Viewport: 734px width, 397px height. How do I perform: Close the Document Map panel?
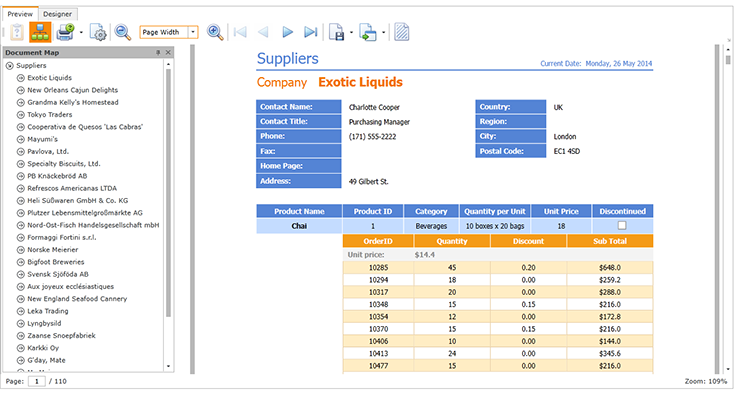[x=168, y=52]
